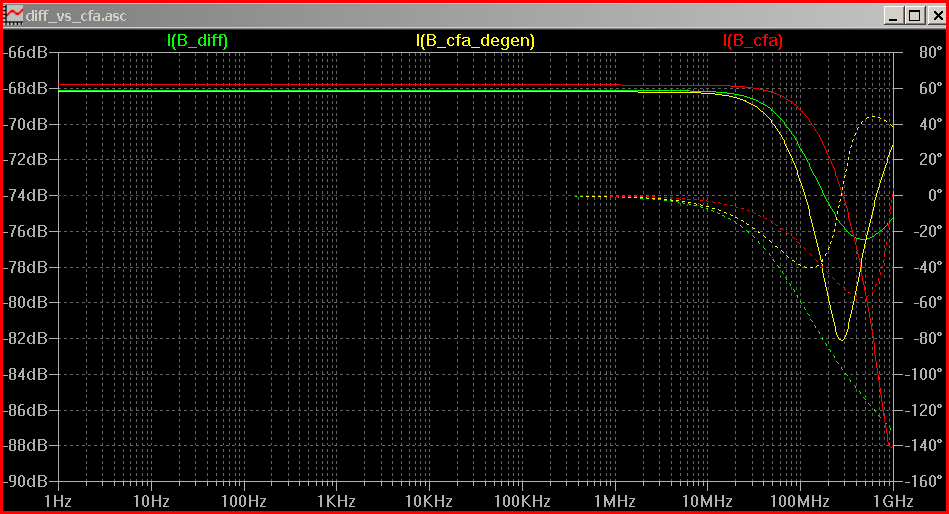Maximize the waveform window
The height and width of the screenshot is (514, 949).
[x=915, y=15]
